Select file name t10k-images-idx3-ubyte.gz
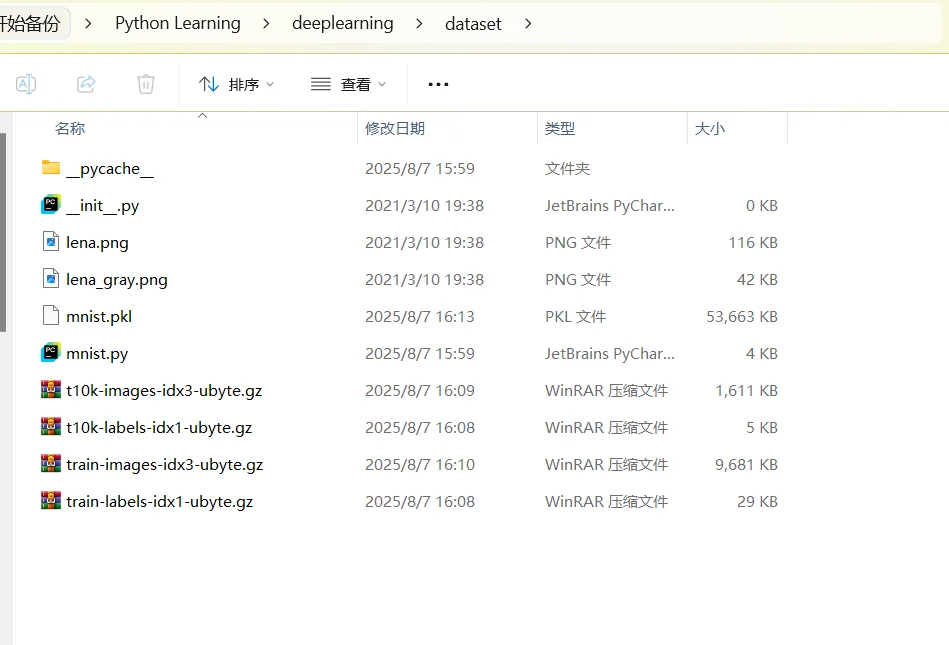 tap(164, 390)
